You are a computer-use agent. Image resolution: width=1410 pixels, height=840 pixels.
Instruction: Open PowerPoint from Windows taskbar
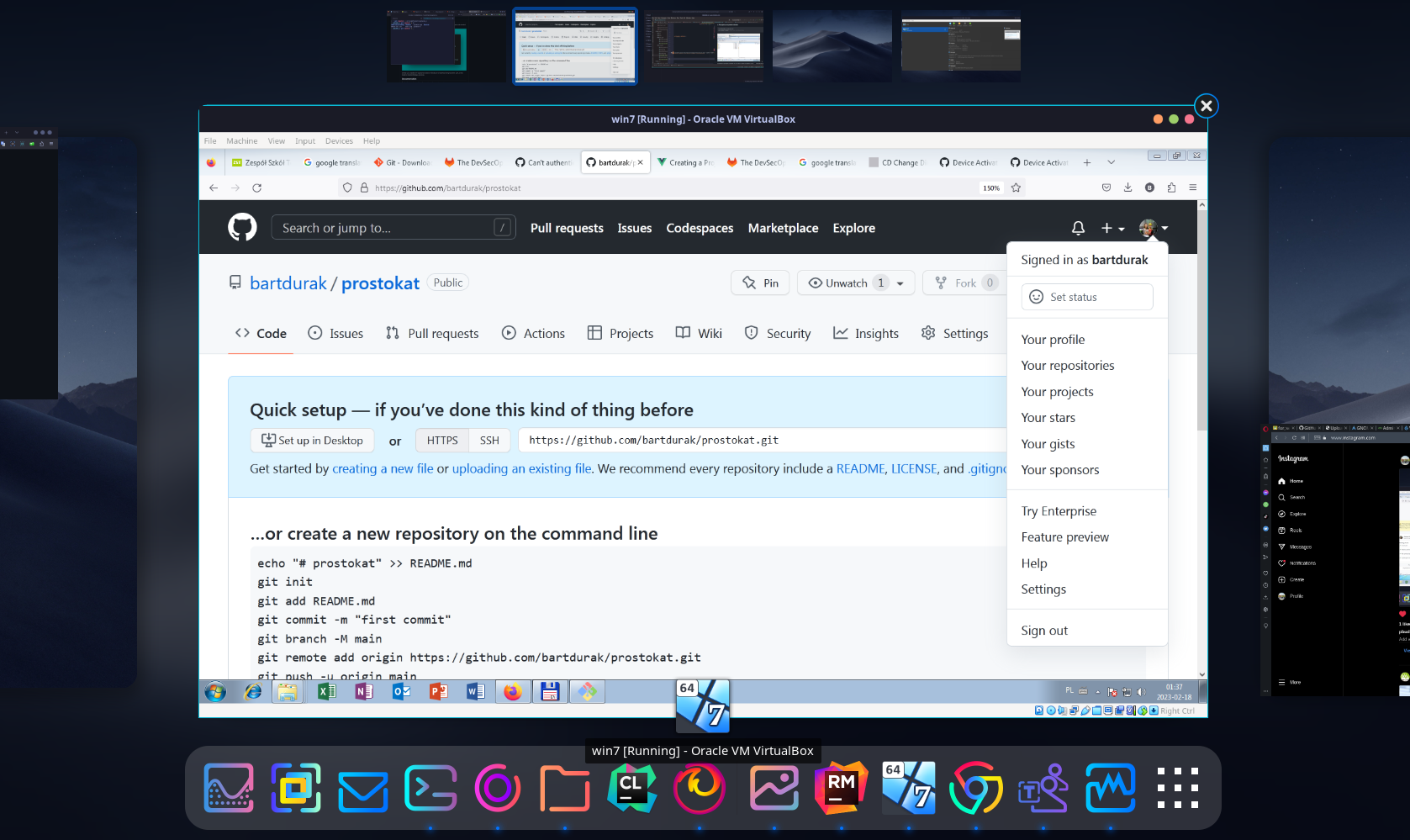click(x=438, y=692)
